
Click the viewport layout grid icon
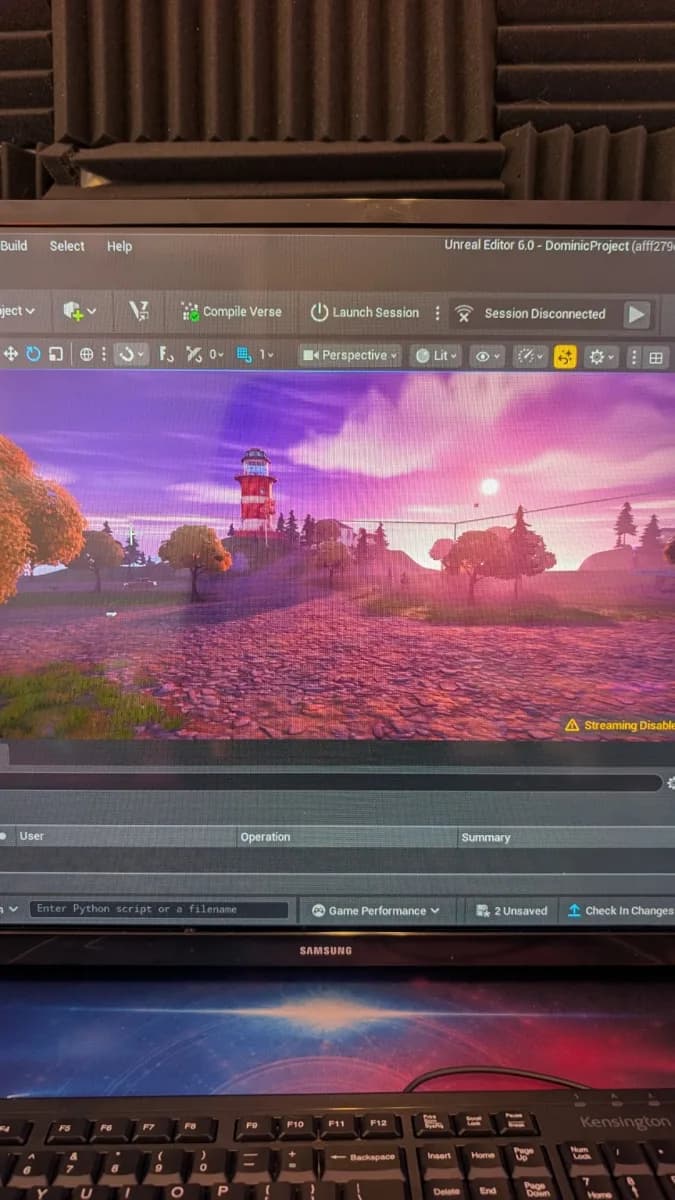pyautogui.click(x=656, y=357)
